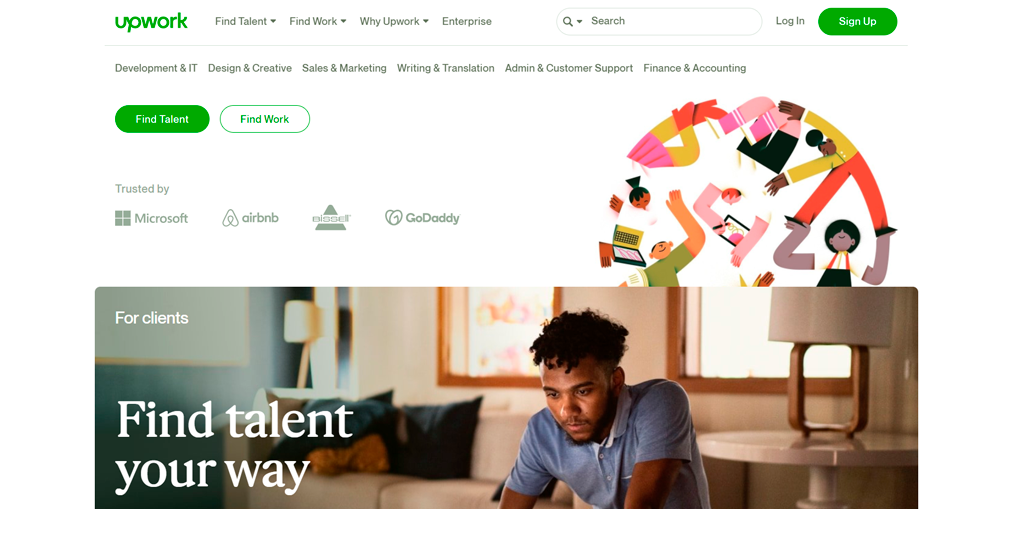Viewport: 1024px width, 543px height.
Task: Expand search type dropdown arrow
Action: click(579, 22)
